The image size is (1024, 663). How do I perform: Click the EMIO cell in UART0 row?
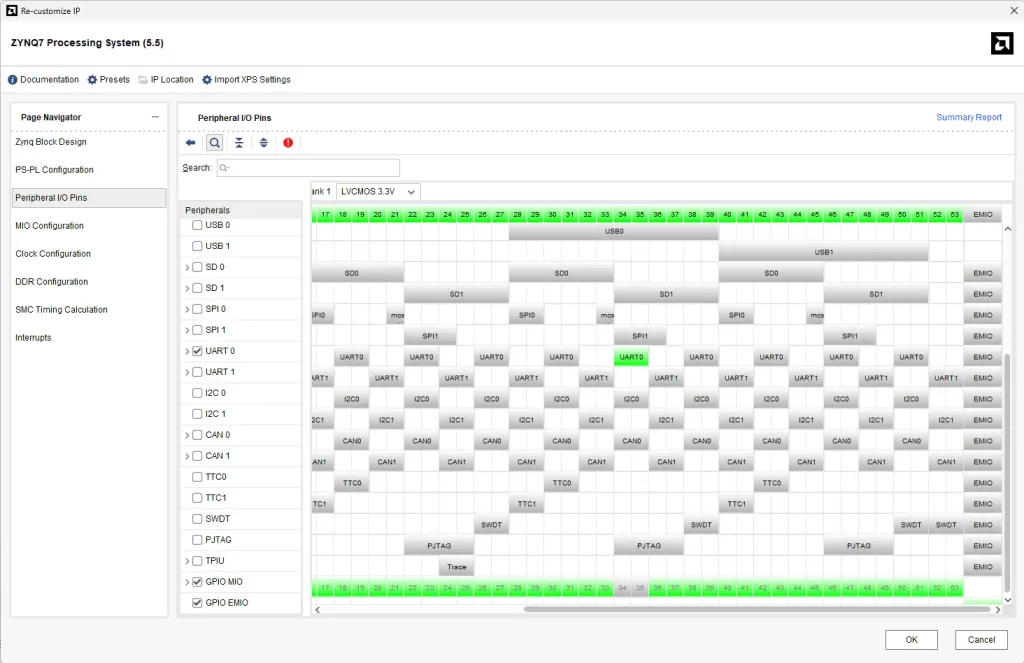pos(982,357)
